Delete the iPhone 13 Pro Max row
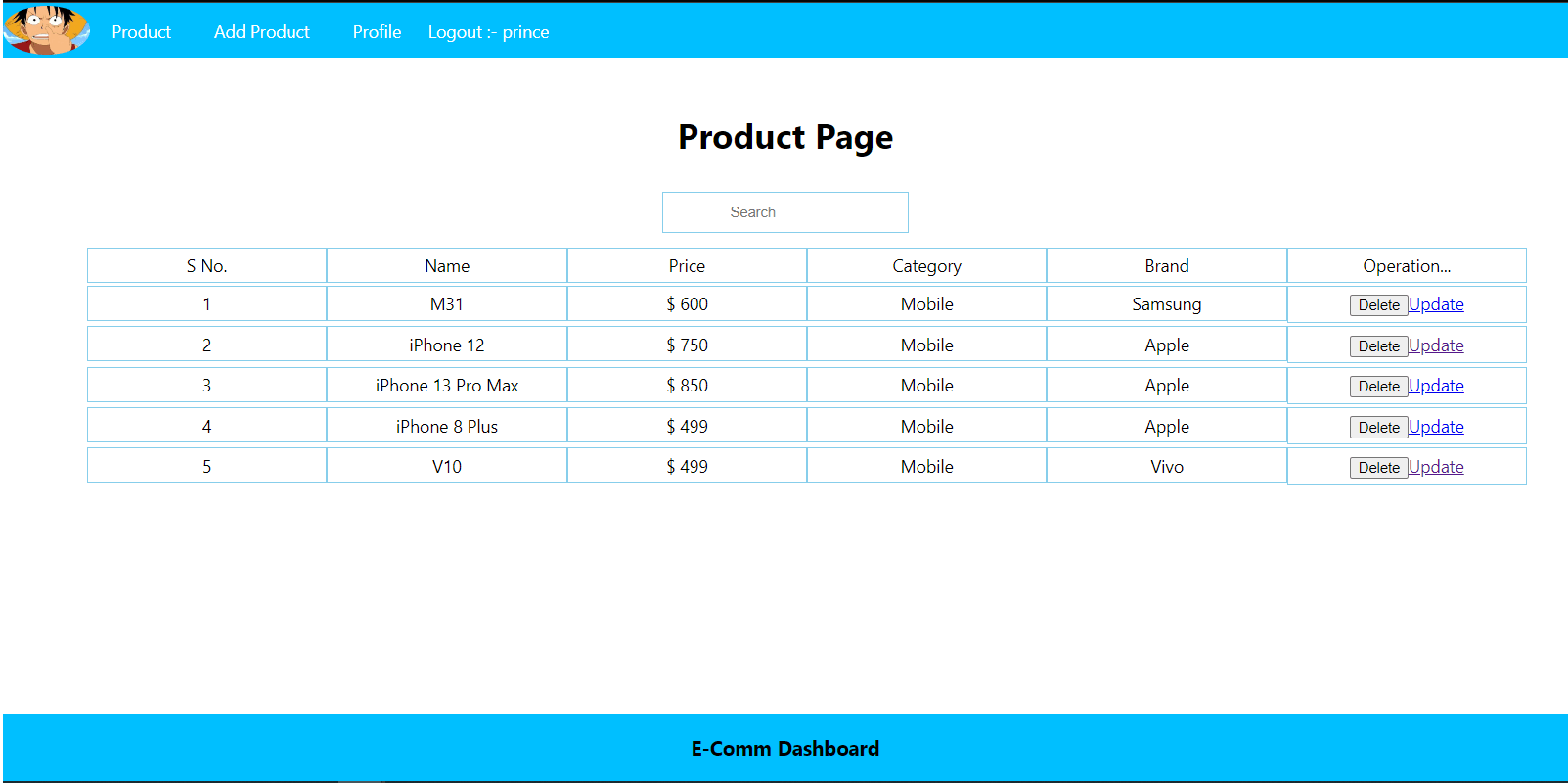The height and width of the screenshot is (783, 1568). click(1377, 387)
